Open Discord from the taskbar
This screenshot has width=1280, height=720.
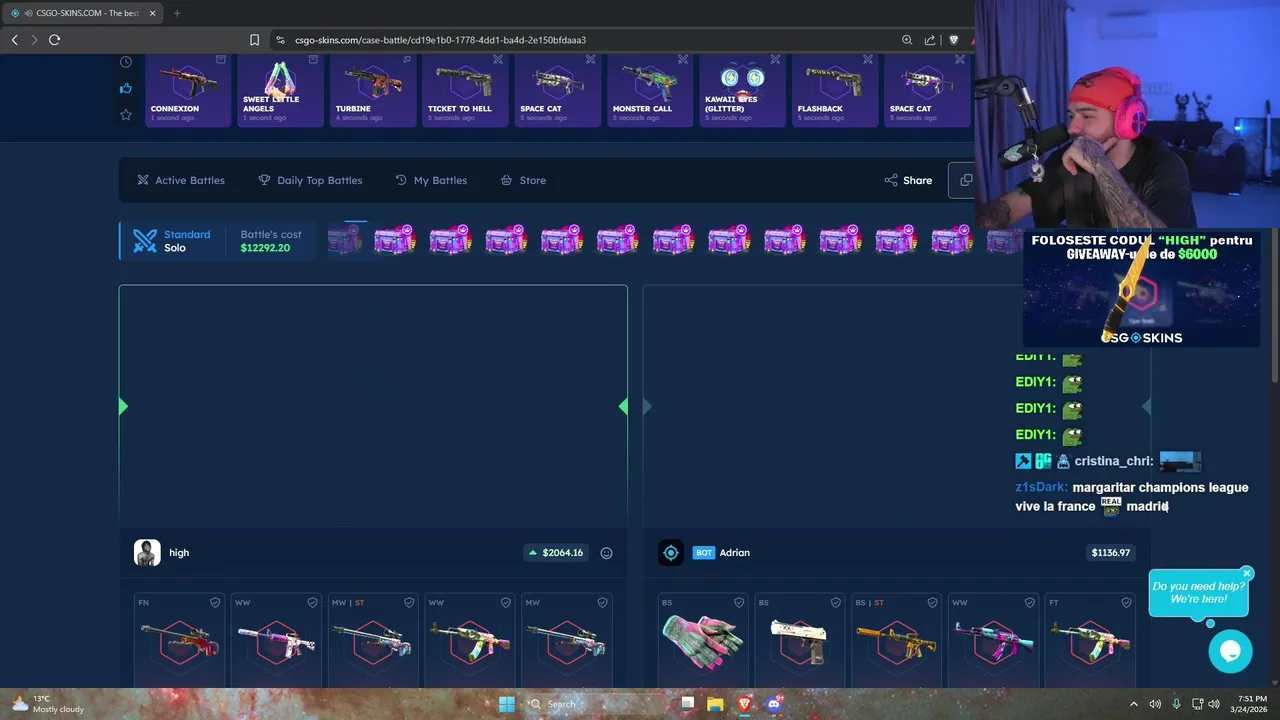coord(773,704)
